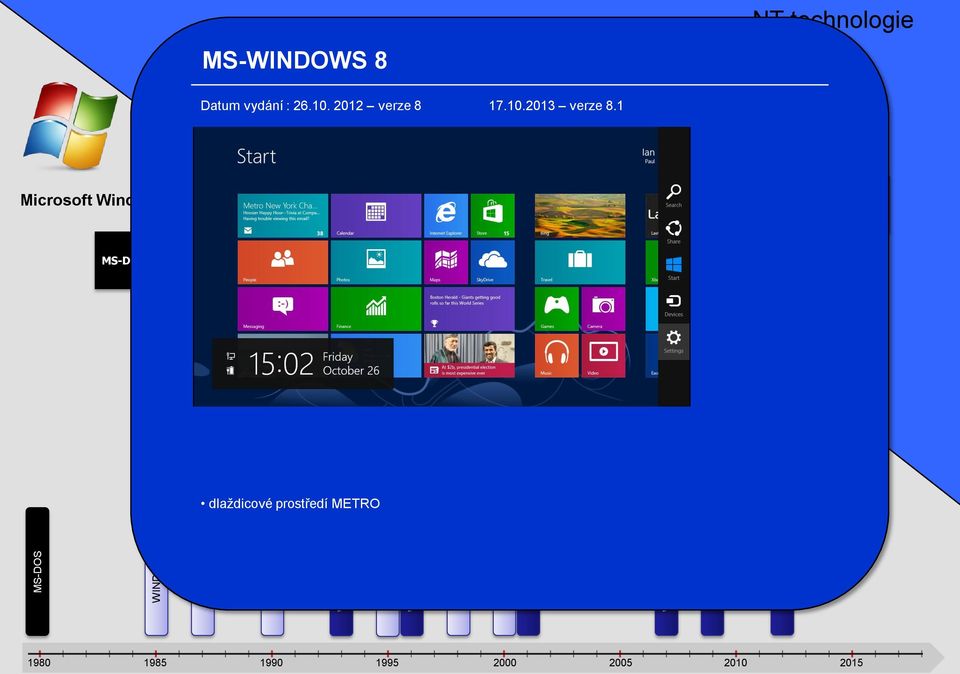This screenshot has height=674, width=960.
Task: Click the Ian Paul user name
Action: [648, 155]
